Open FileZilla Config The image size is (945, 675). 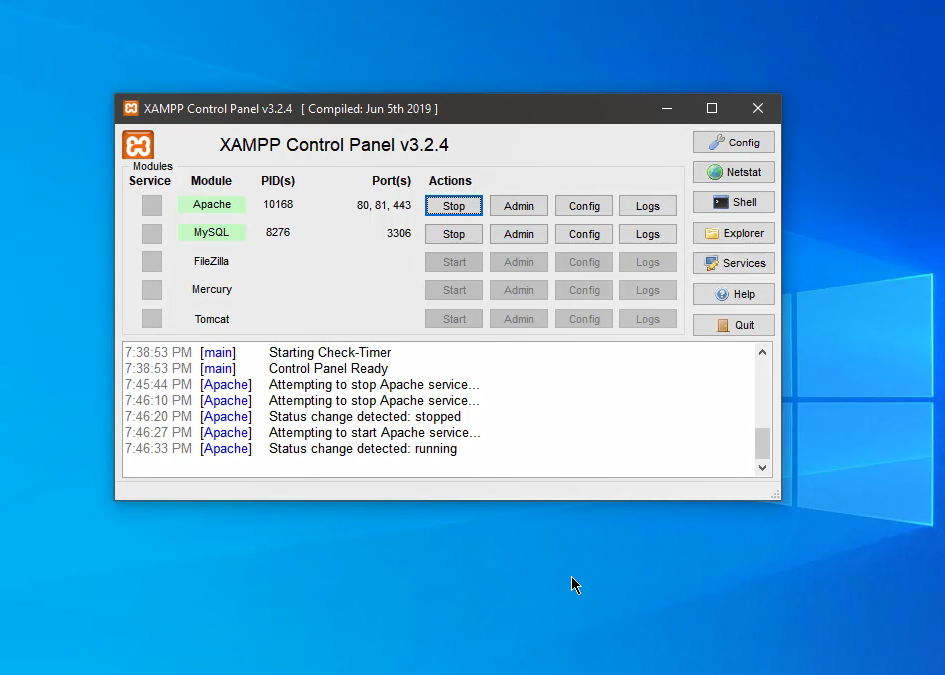[584, 262]
